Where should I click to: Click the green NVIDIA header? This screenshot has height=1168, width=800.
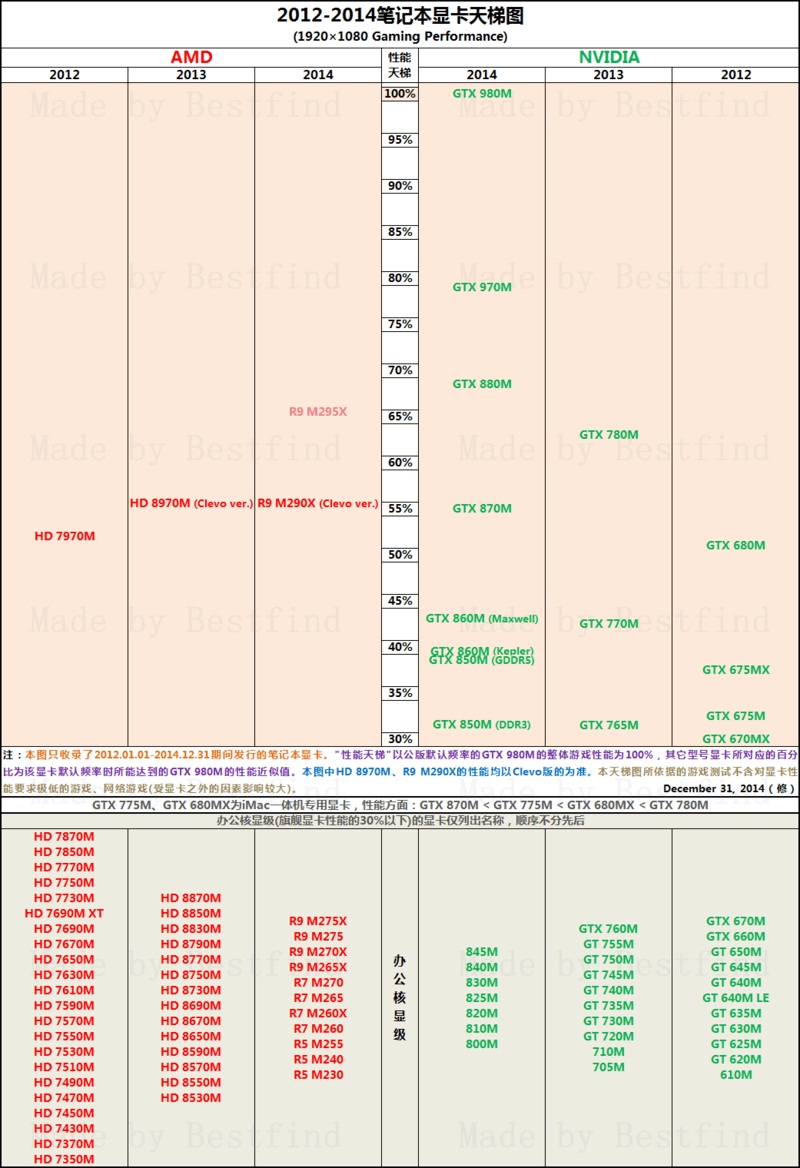click(609, 57)
